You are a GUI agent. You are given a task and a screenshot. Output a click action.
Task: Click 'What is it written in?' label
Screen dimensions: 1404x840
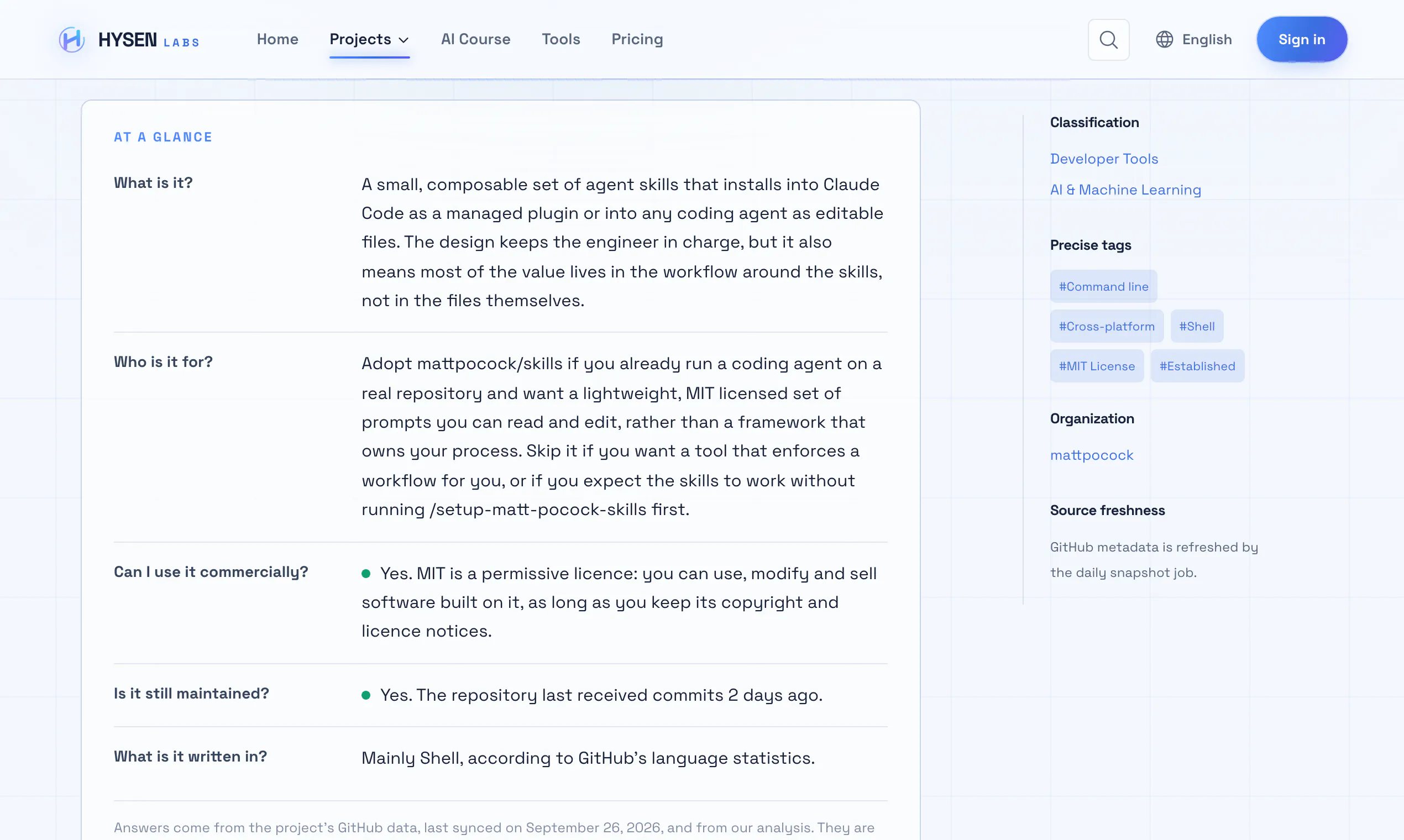[x=190, y=756]
